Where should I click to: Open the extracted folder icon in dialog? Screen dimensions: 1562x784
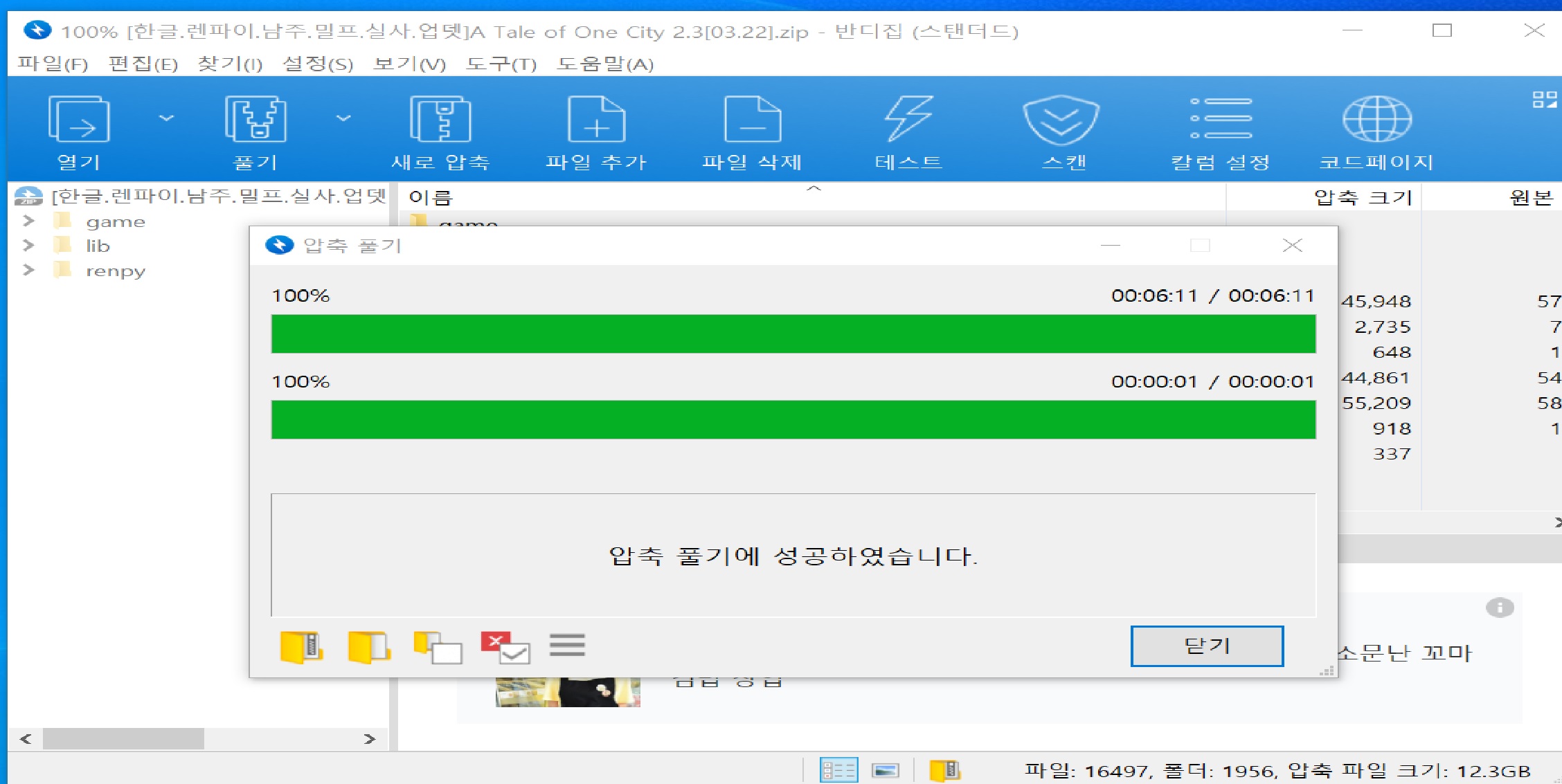(368, 647)
